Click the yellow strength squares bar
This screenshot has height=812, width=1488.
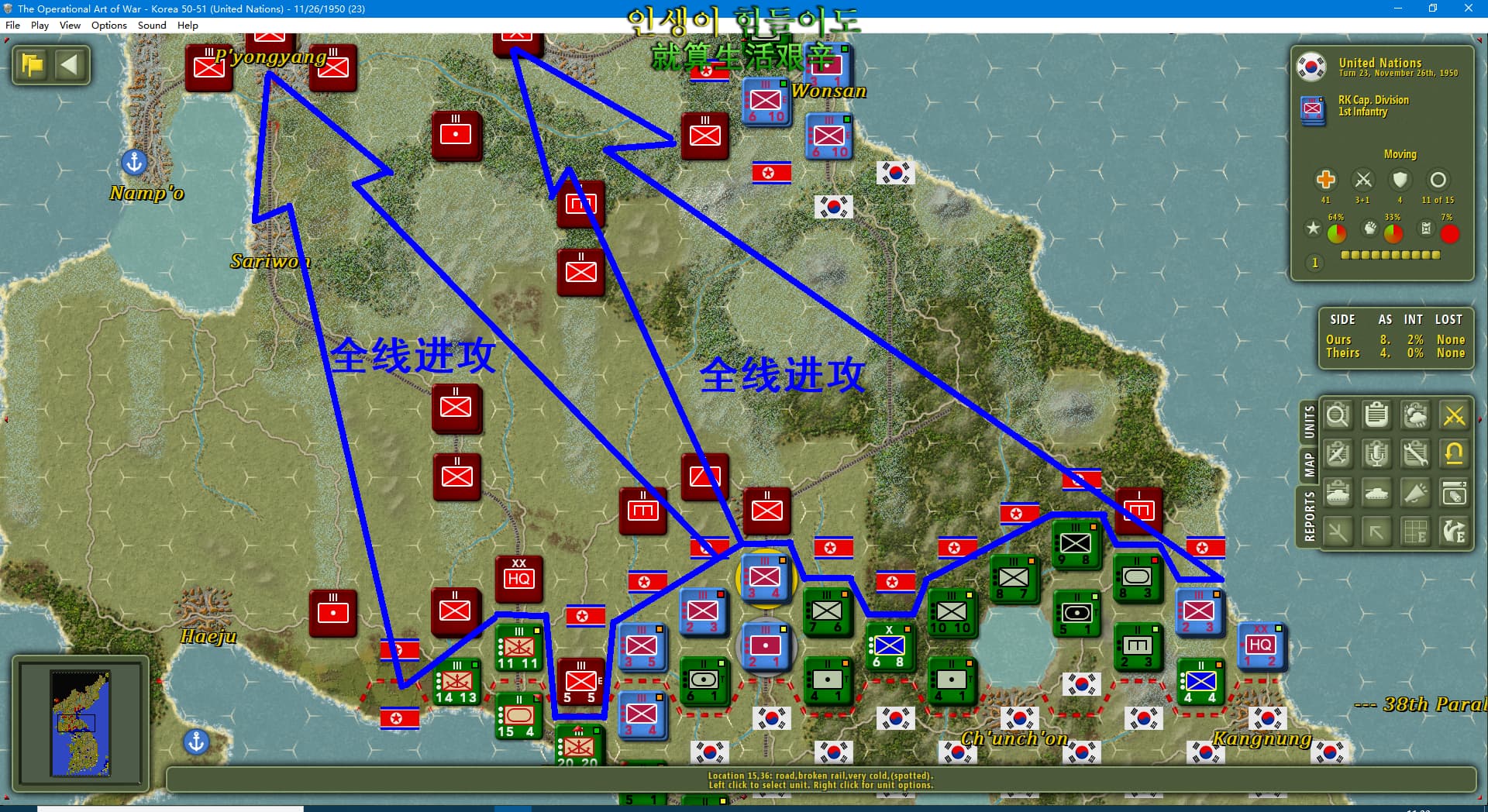(x=1390, y=255)
